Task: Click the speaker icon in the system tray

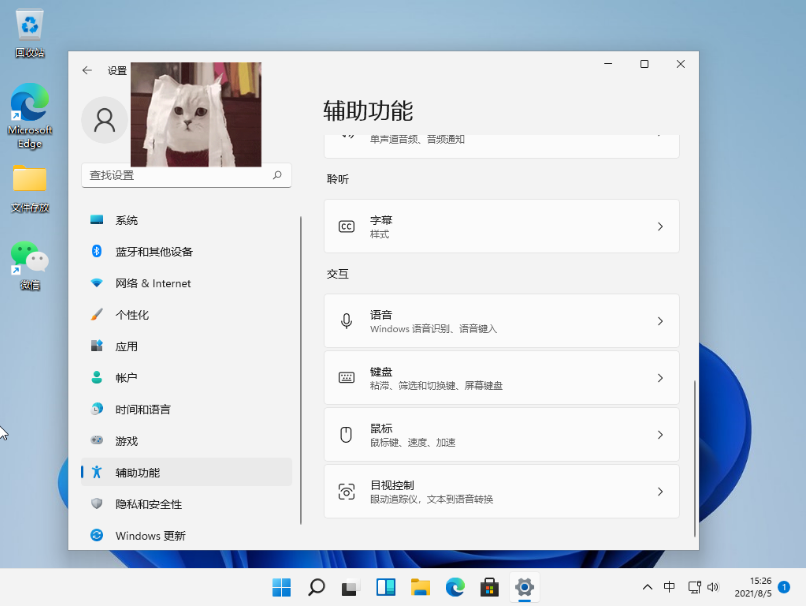Action: coord(713,588)
